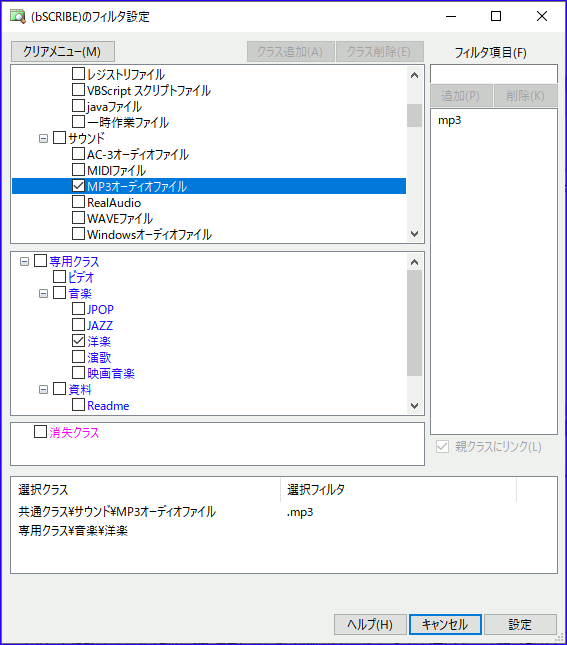The image size is (567, 645).
Task: Select the JPOP tree item label
Action: click(x=100, y=309)
